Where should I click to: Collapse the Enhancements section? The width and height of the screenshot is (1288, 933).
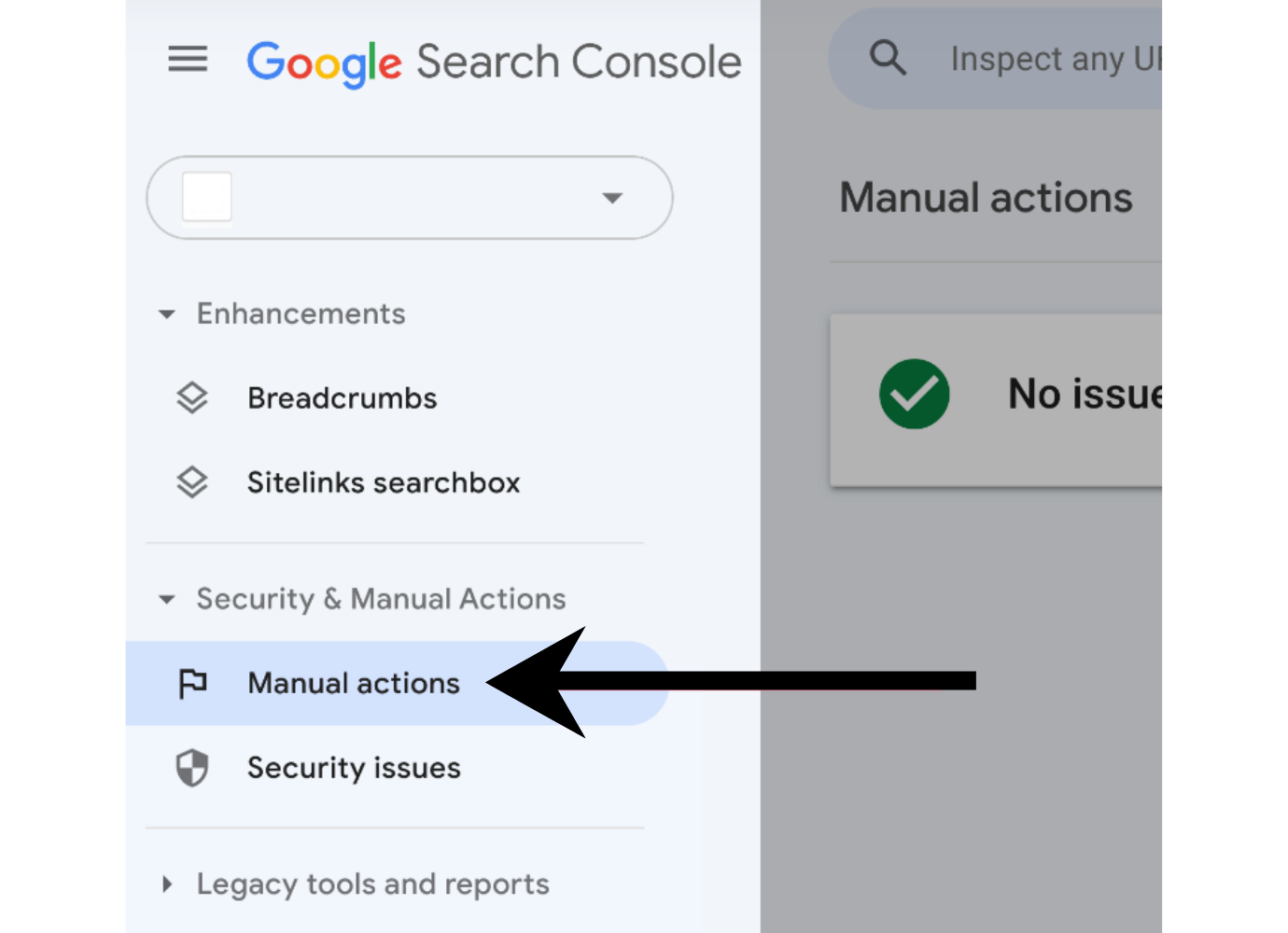(167, 314)
